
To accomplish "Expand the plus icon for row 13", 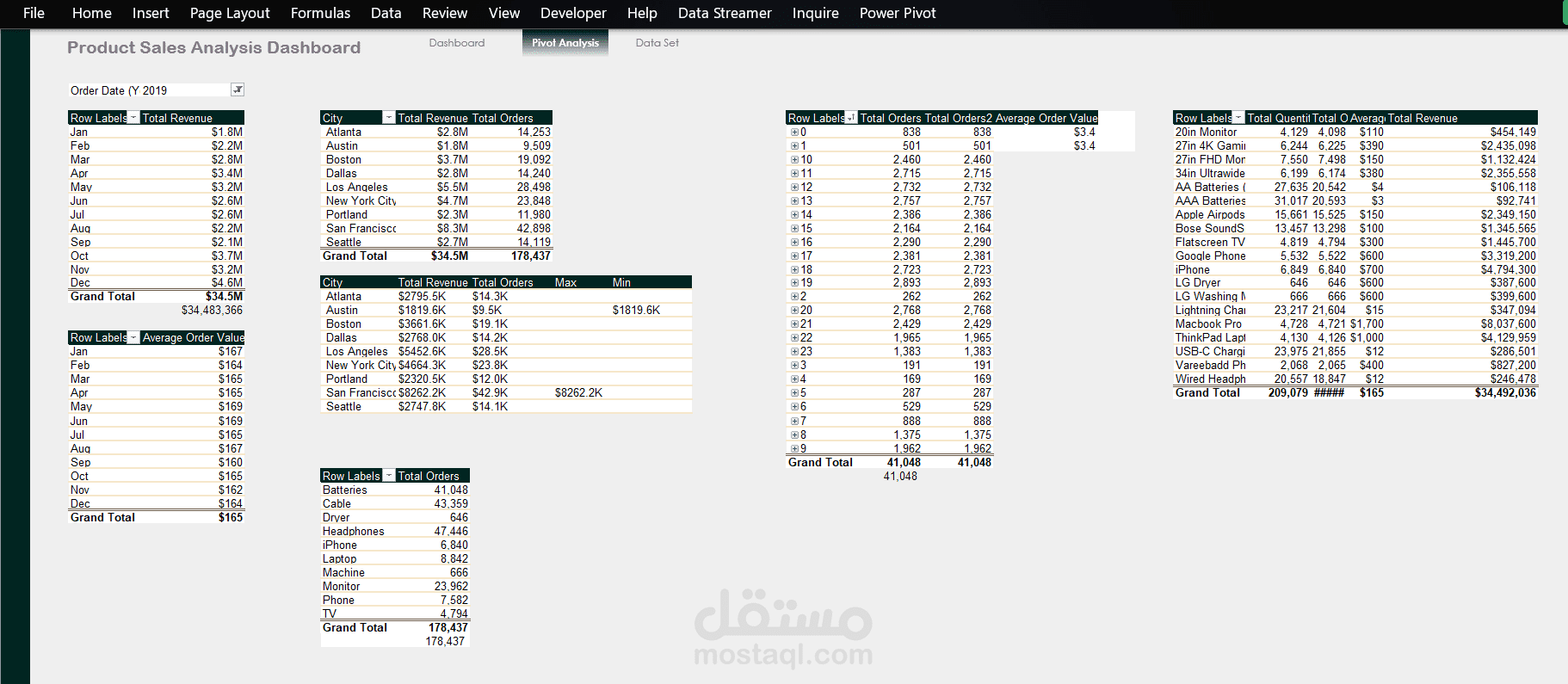I will 794,201.
